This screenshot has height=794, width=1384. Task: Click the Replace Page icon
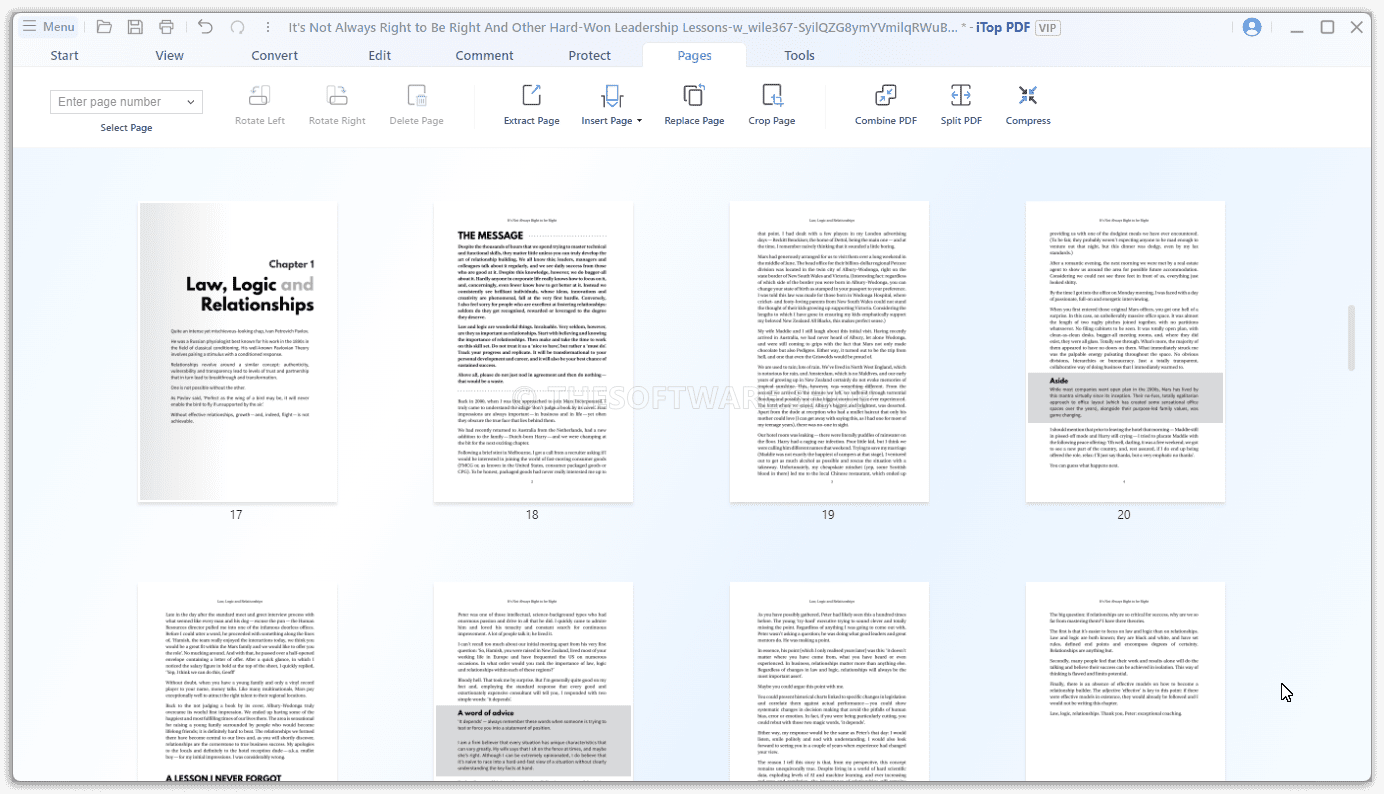coord(694,96)
